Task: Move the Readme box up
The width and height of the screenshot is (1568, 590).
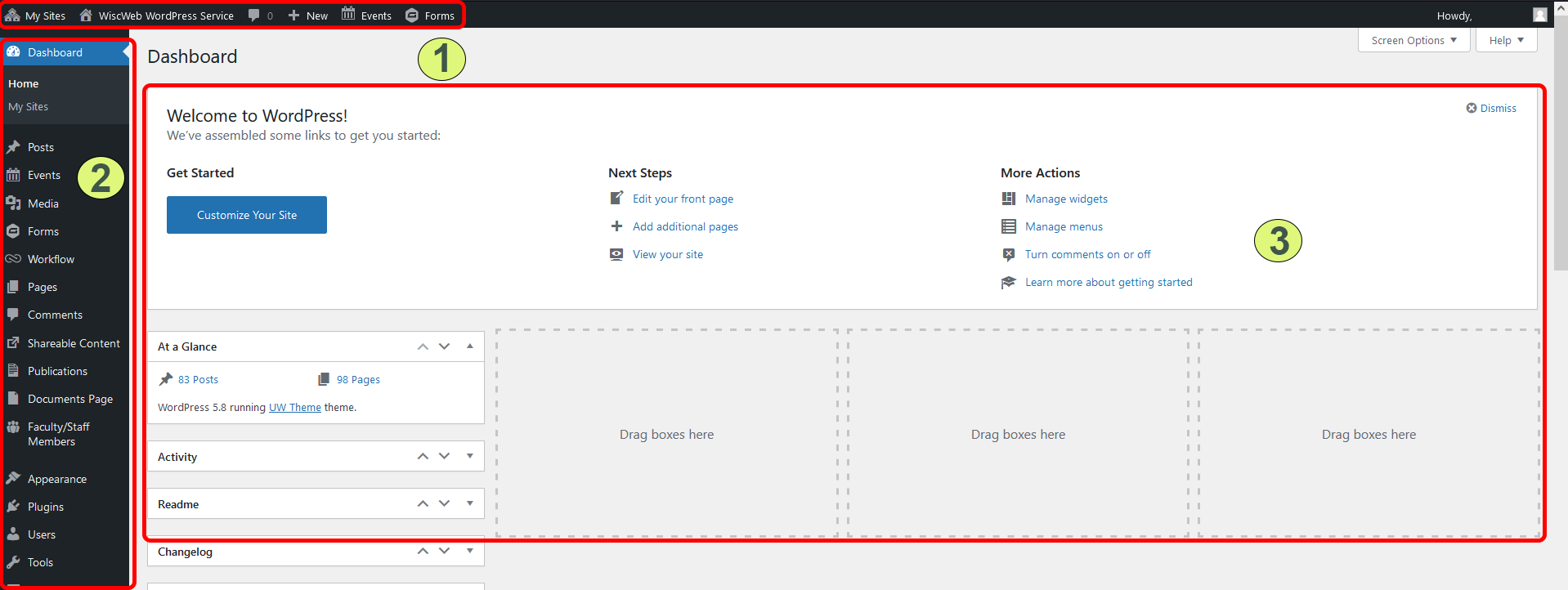Action: pyautogui.click(x=423, y=503)
